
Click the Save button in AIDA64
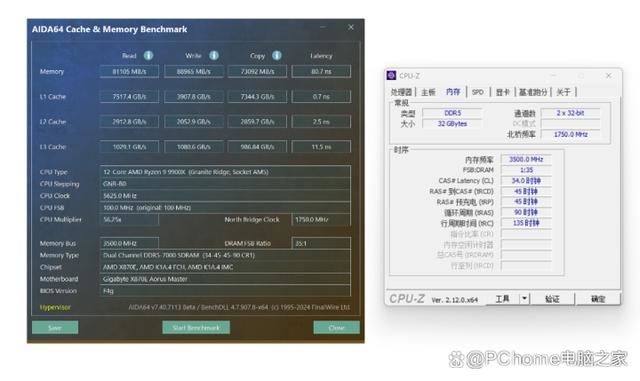pyautogui.click(x=55, y=328)
